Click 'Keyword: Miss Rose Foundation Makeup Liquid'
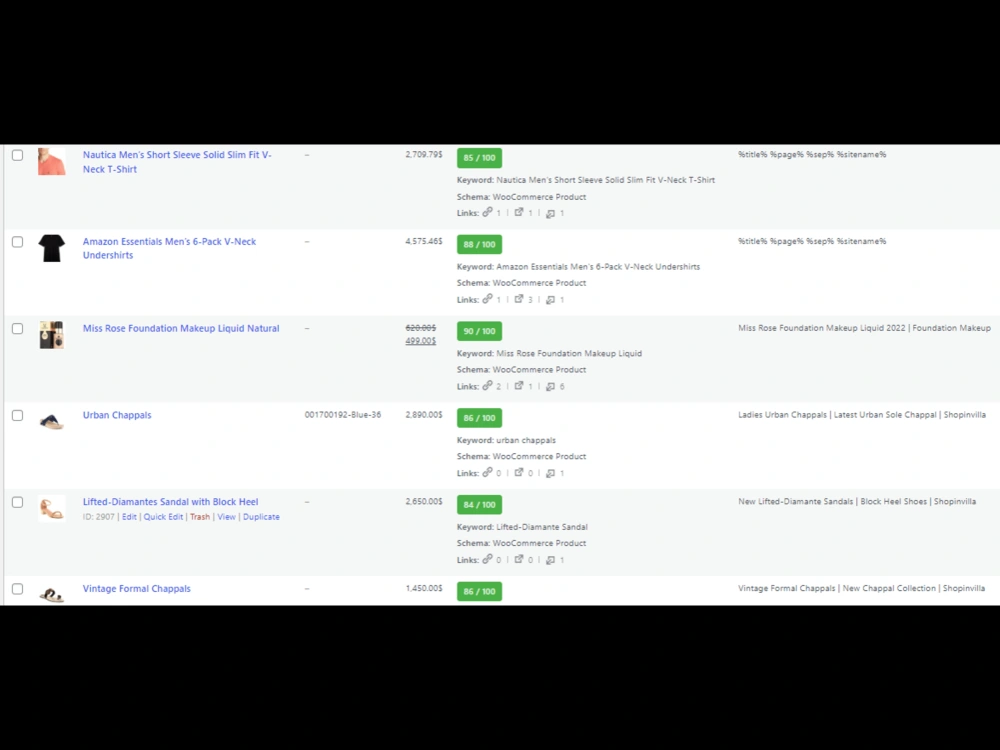Image resolution: width=1000 pixels, height=750 pixels. point(549,353)
